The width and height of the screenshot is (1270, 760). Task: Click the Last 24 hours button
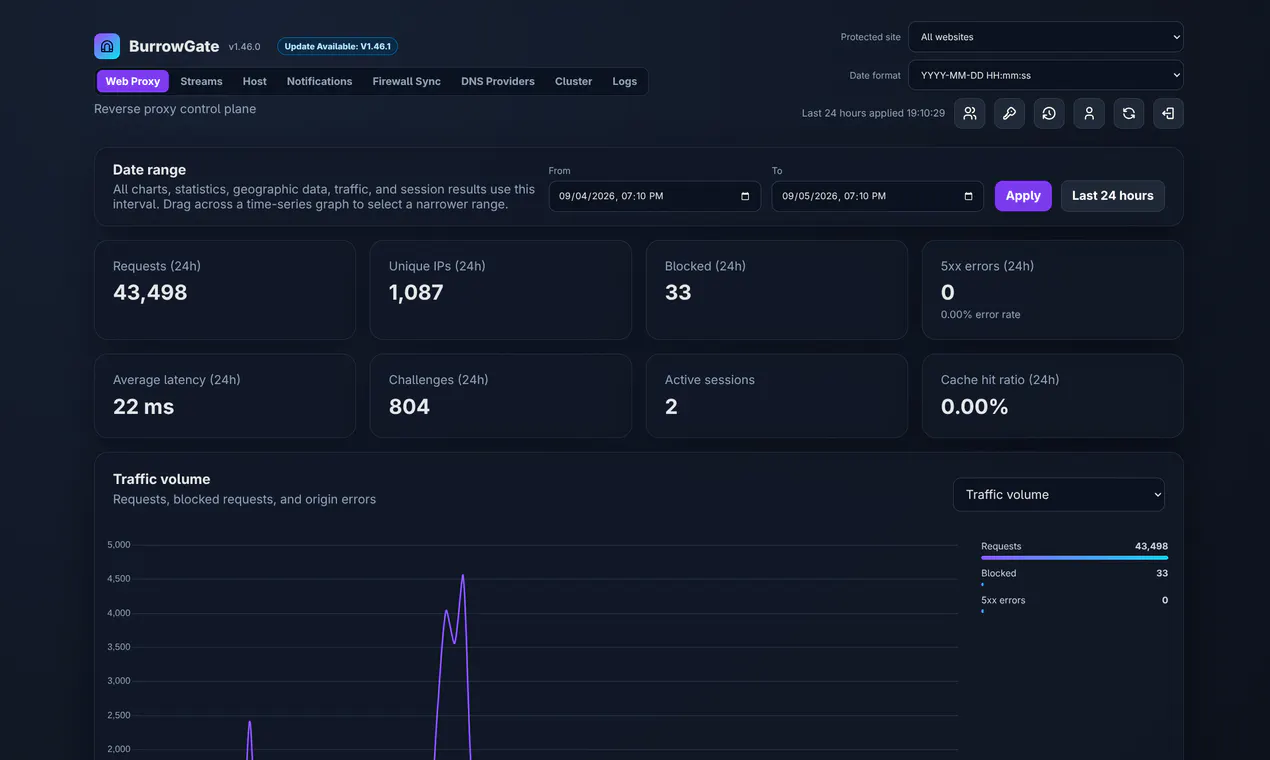coord(1113,196)
